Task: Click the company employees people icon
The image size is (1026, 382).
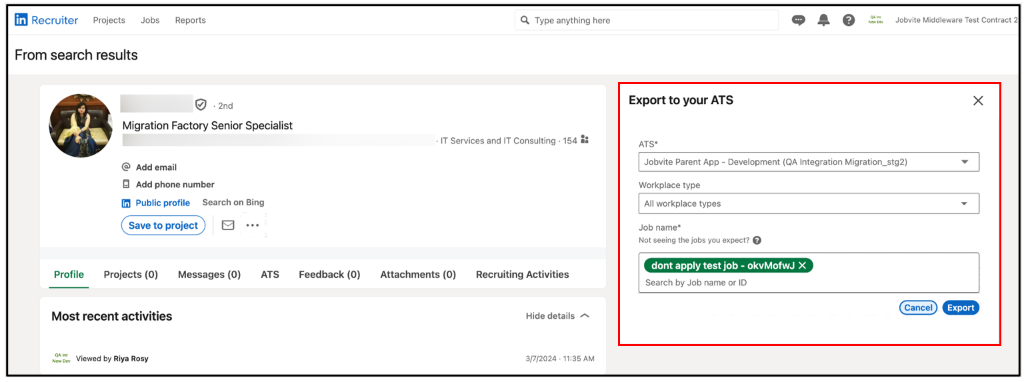Action: 584,139
